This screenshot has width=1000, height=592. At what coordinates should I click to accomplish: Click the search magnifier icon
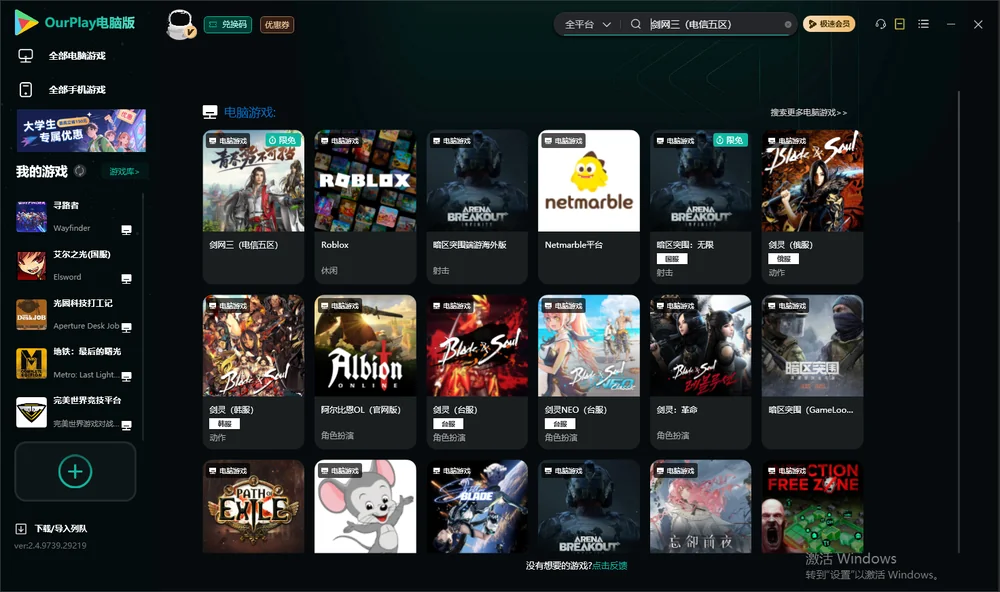[x=636, y=24]
